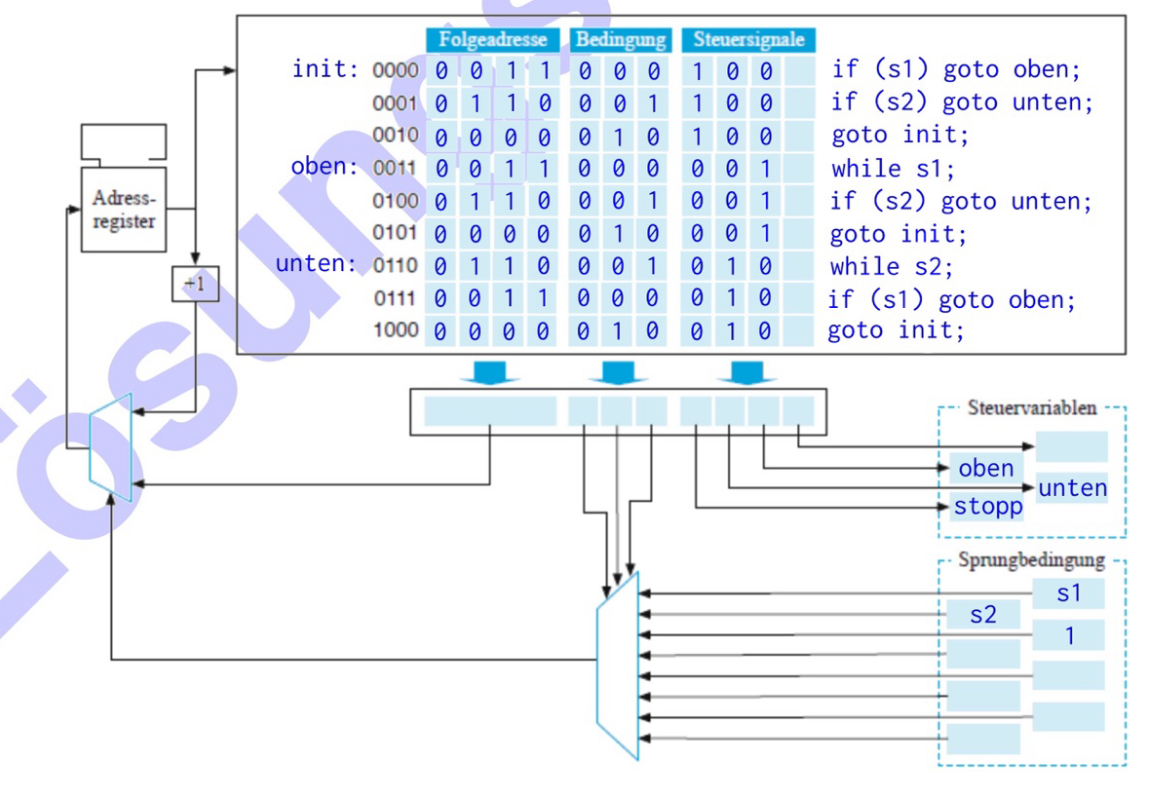Click the small multiplexer below Adressregister

(x=110, y=447)
